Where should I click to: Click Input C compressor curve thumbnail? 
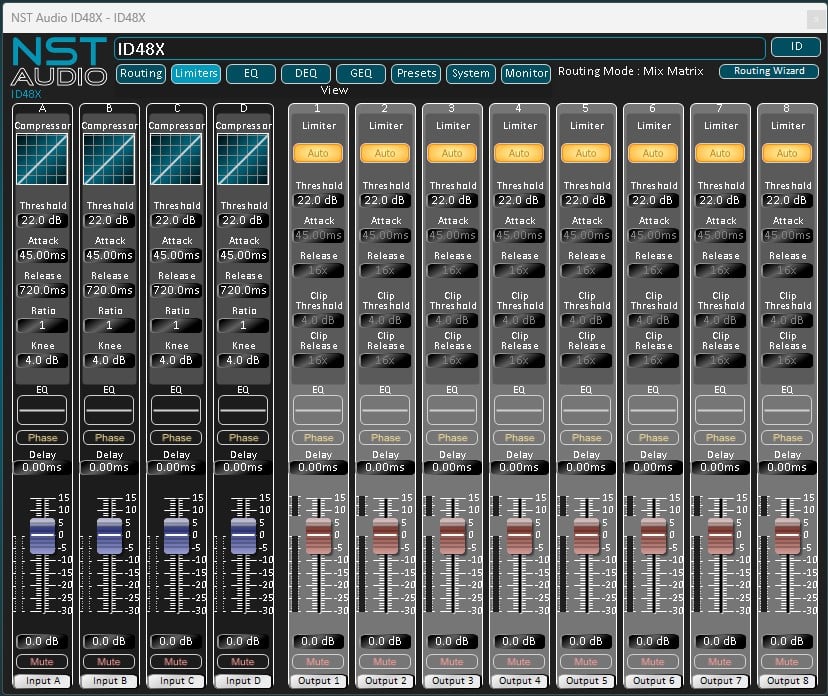[176, 160]
